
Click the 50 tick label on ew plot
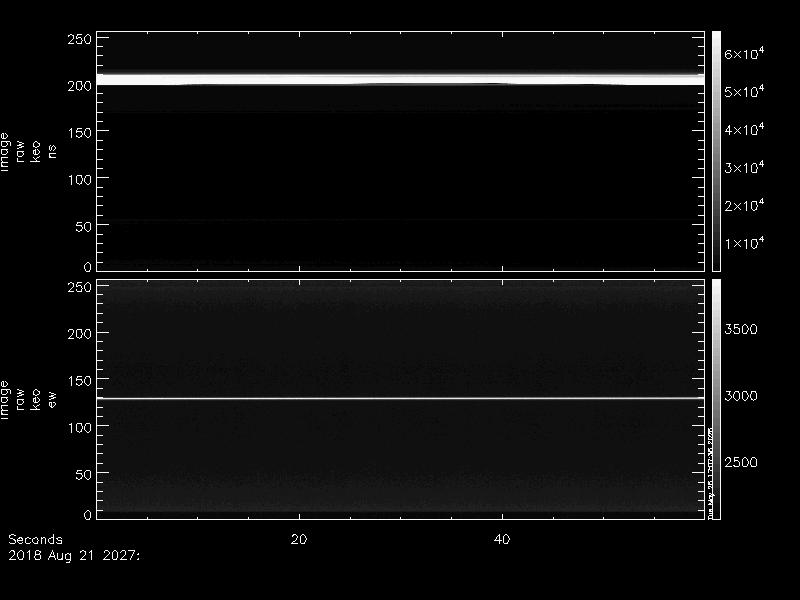click(x=83, y=474)
